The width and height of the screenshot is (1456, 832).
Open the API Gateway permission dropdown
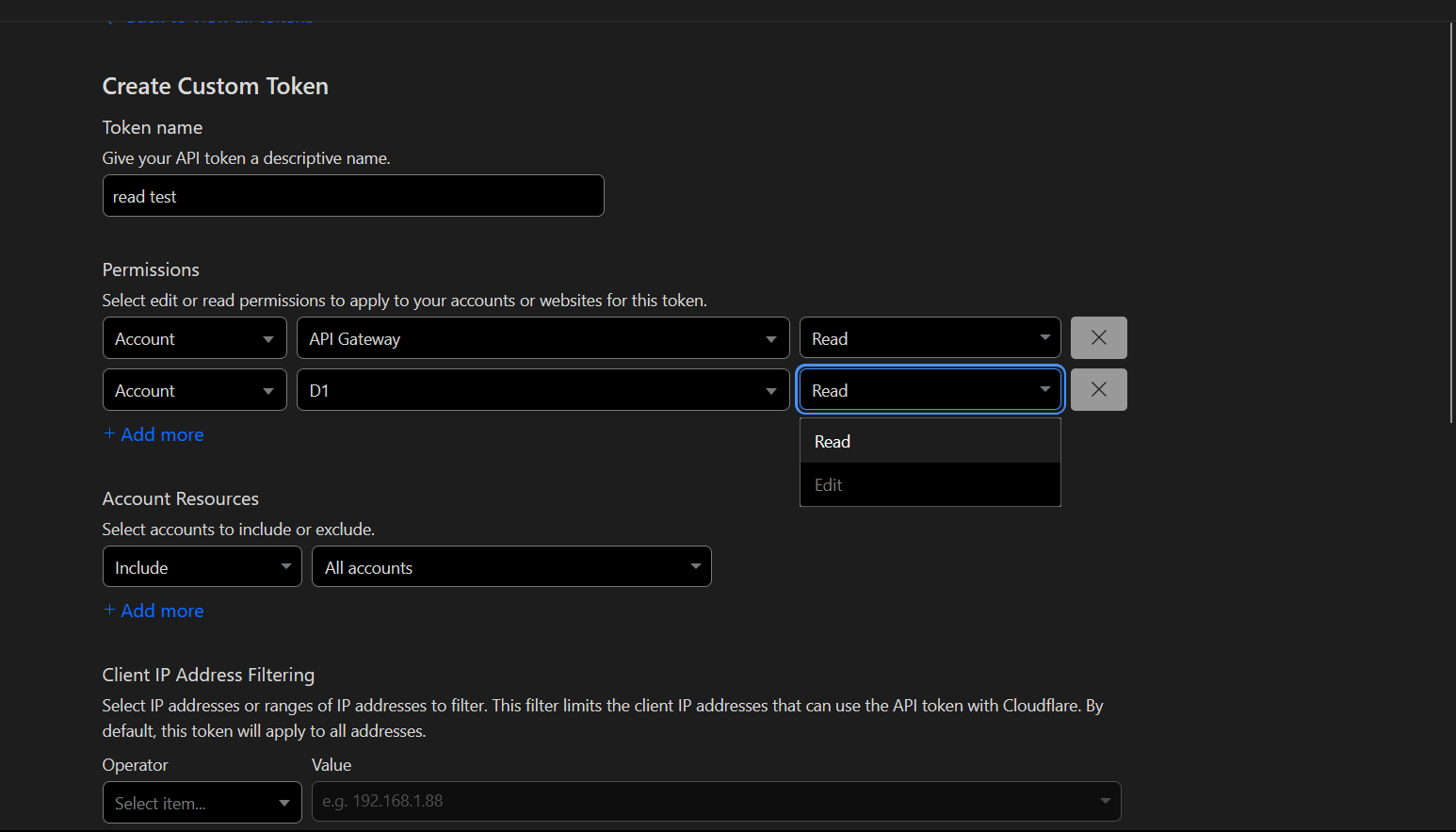pyautogui.click(x=542, y=338)
